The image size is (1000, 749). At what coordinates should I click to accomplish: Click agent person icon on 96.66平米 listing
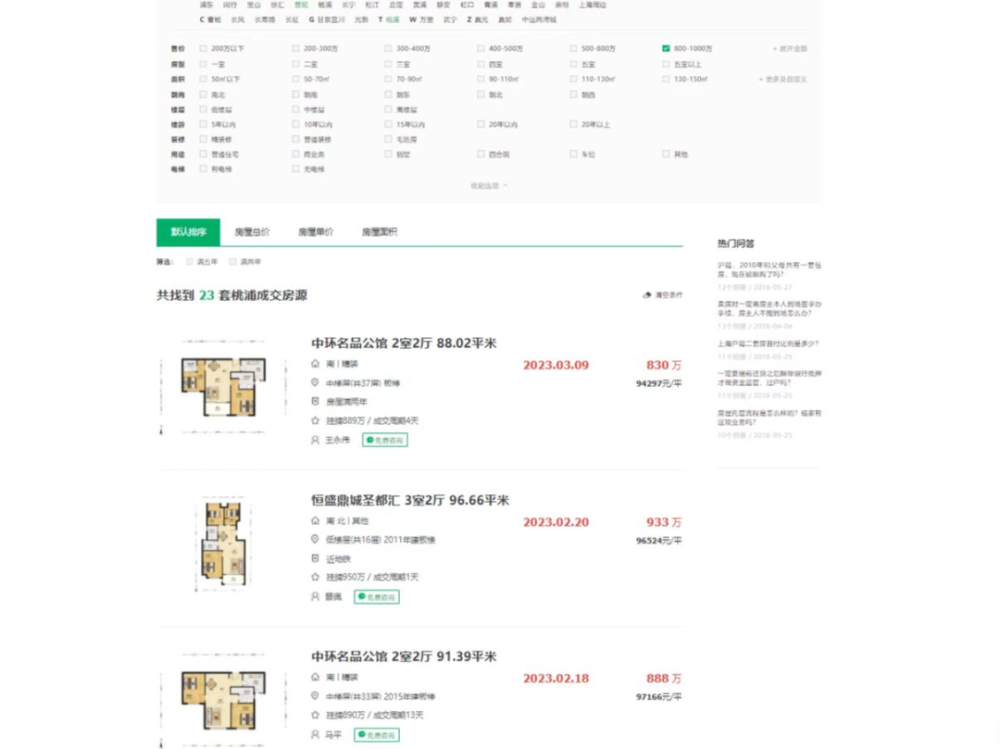315,597
